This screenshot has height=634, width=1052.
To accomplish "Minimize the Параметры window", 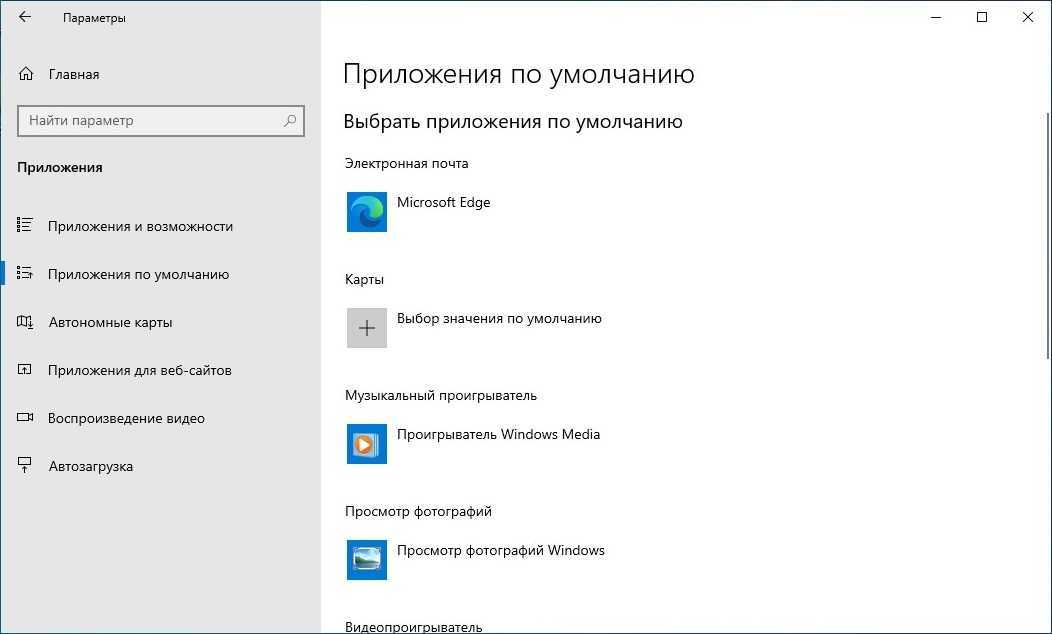I will click(936, 17).
